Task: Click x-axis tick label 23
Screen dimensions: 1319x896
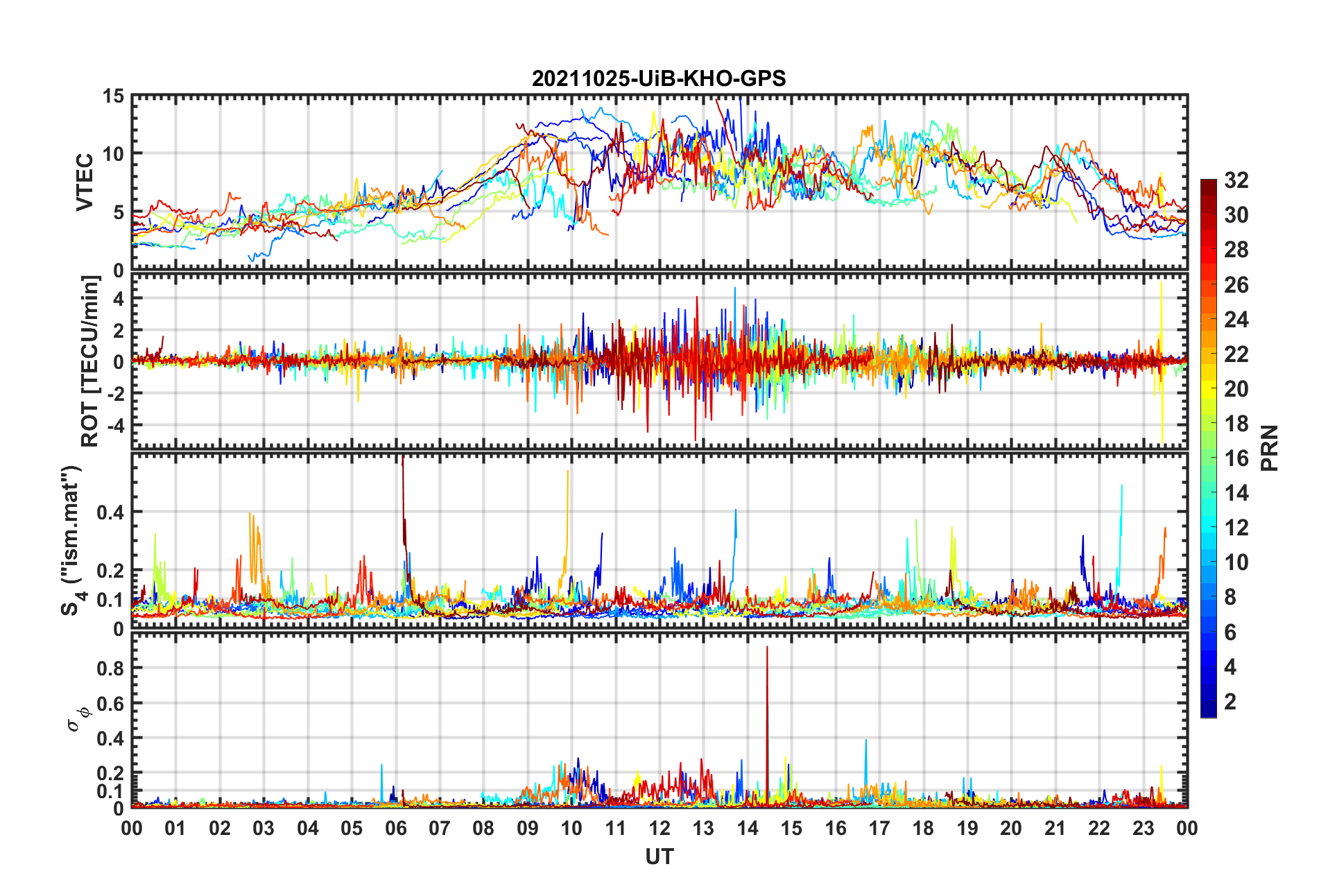Action: [x=1144, y=828]
